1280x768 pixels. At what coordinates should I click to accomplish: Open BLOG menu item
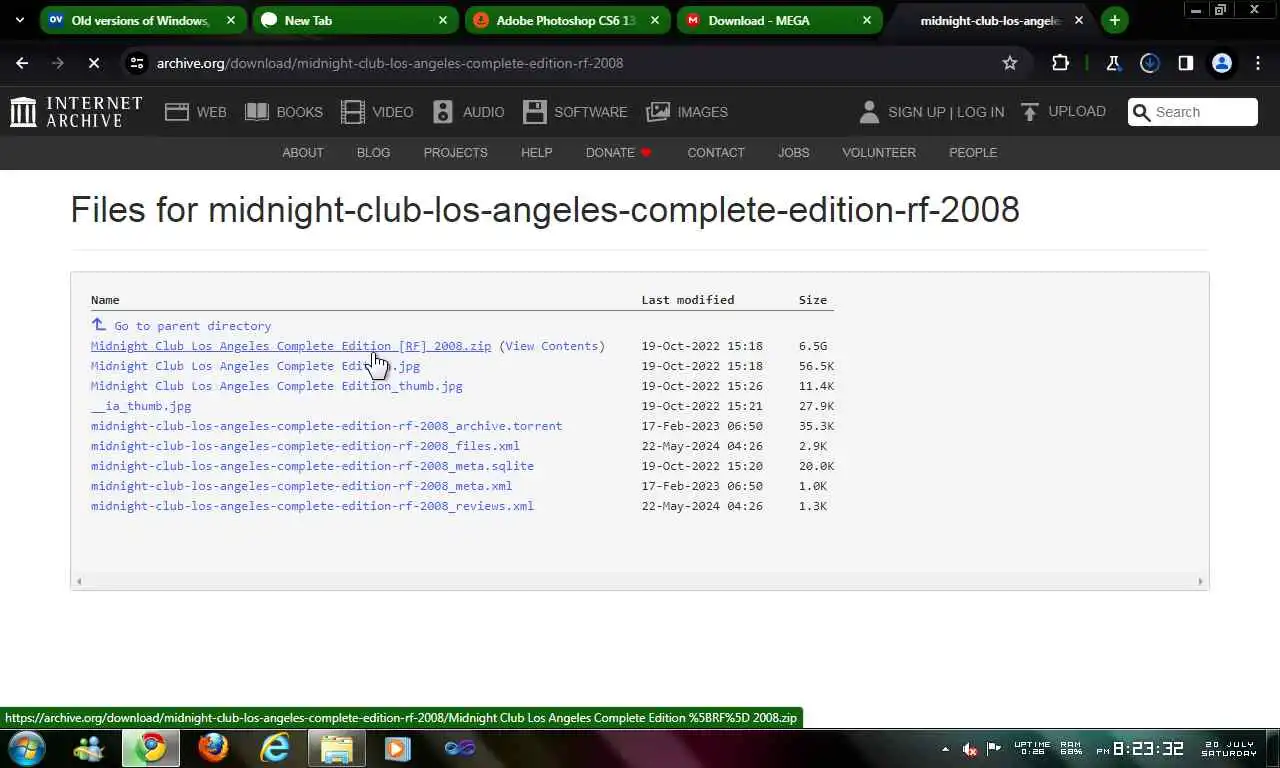[x=373, y=153]
